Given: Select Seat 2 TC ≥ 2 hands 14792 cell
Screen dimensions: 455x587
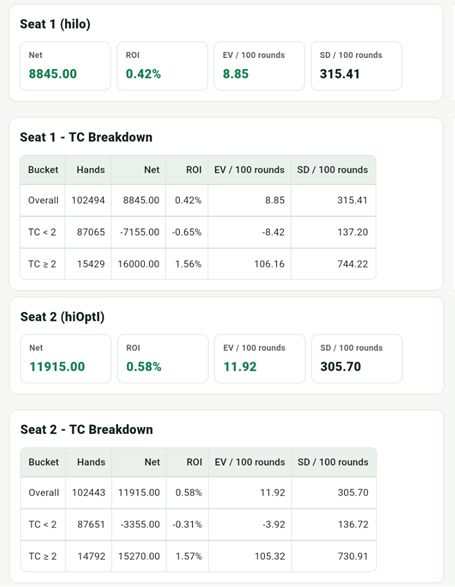Looking at the screenshot, I should 89,556.
